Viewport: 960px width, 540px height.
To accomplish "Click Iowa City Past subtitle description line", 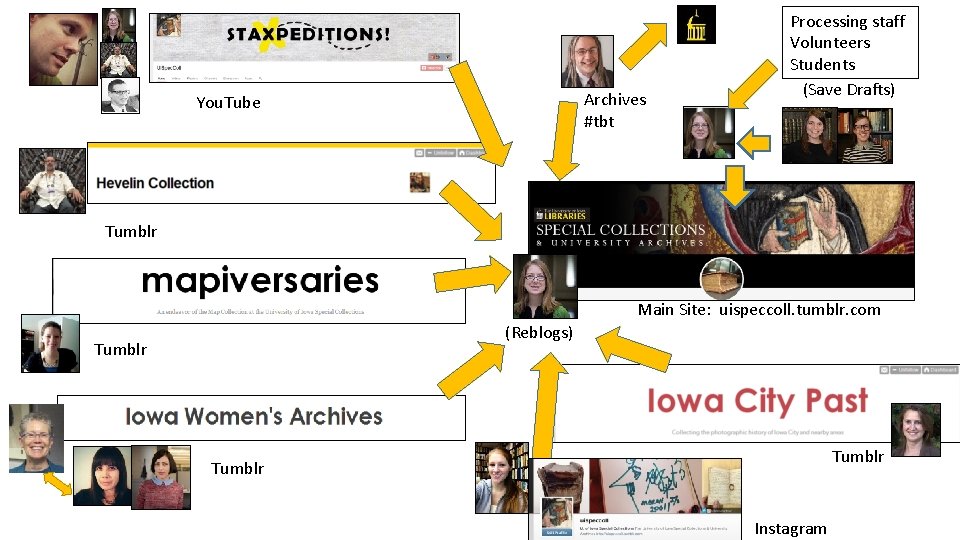I will (757, 432).
